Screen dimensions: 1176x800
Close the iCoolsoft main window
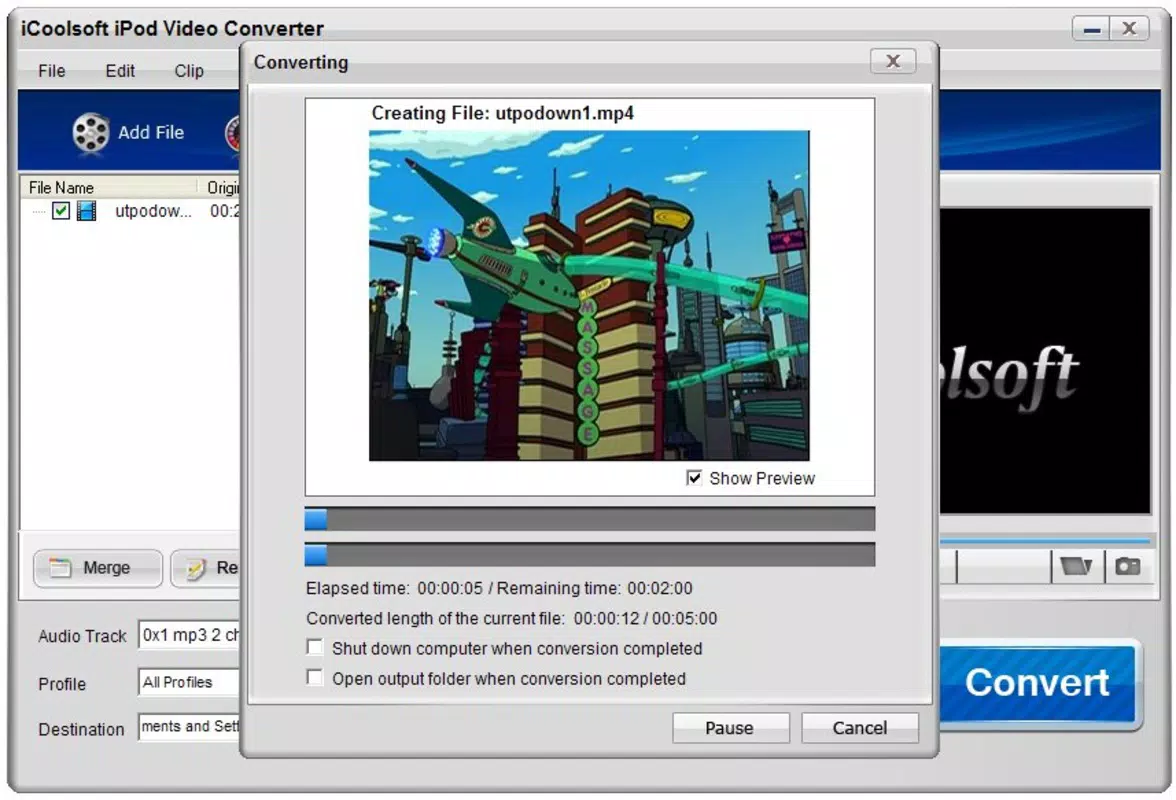tap(1129, 29)
